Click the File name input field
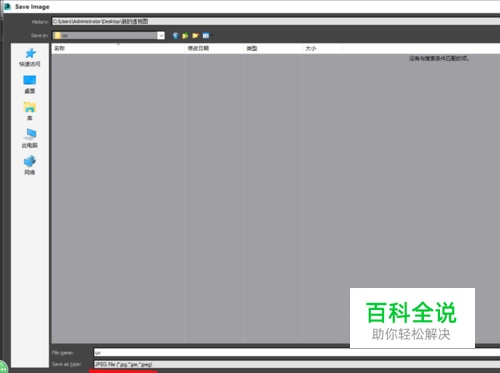 (x=297, y=352)
